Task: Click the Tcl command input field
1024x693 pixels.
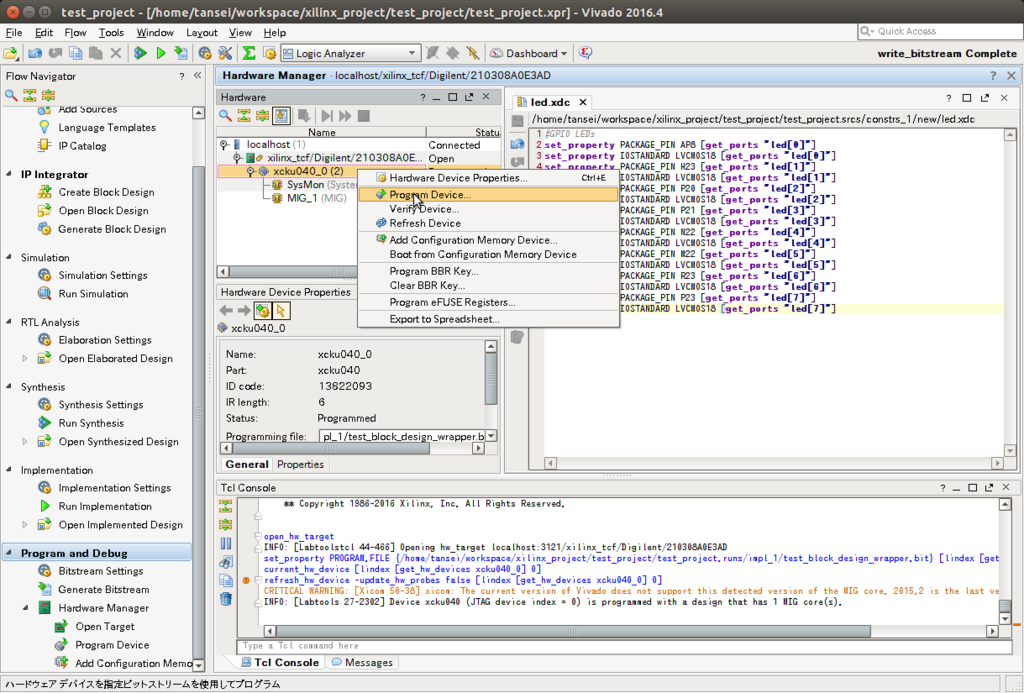Action: click(x=625, y=646)
